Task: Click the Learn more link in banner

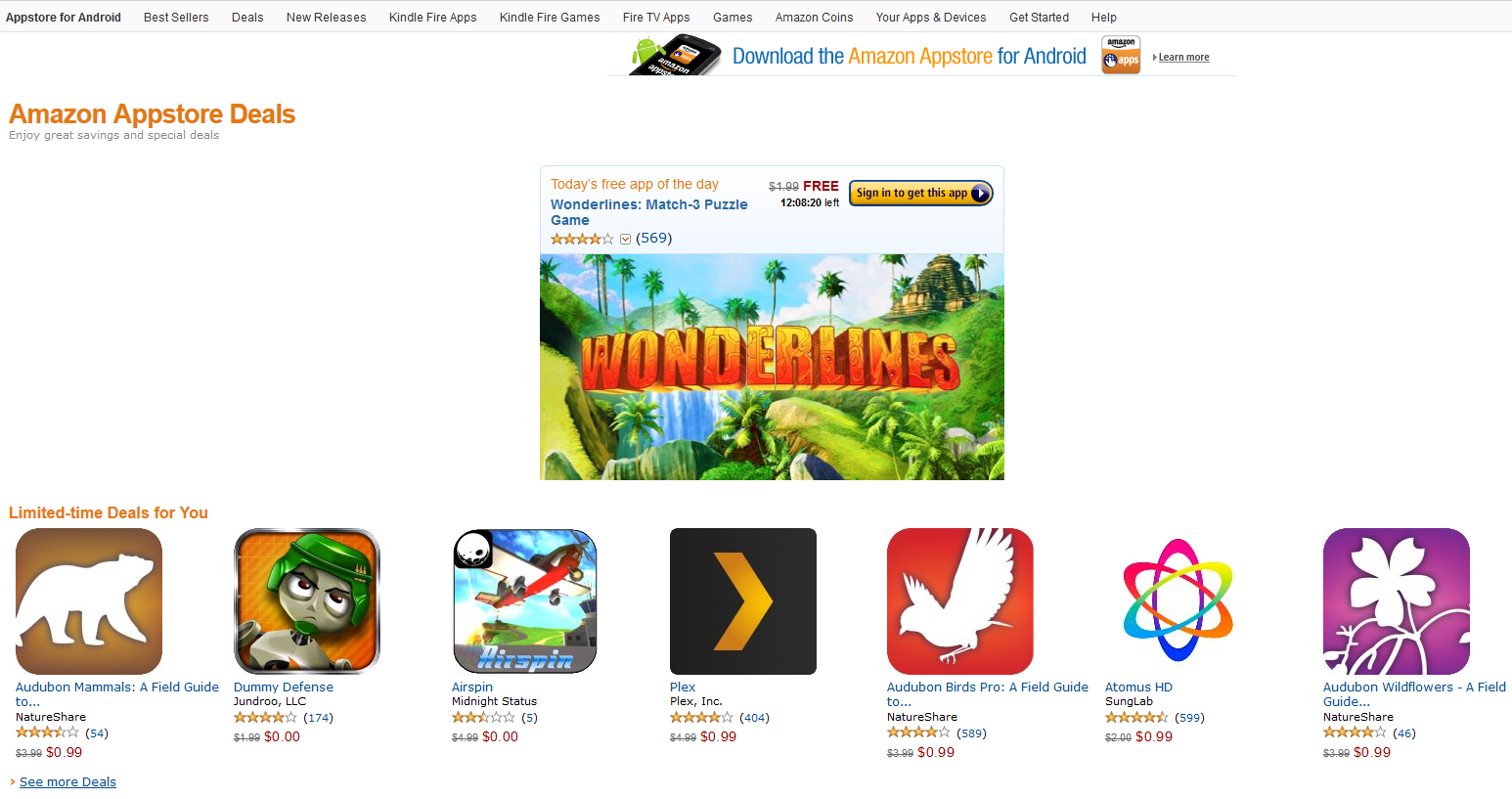Action: pyautogui.click(x=1183, y=58)
